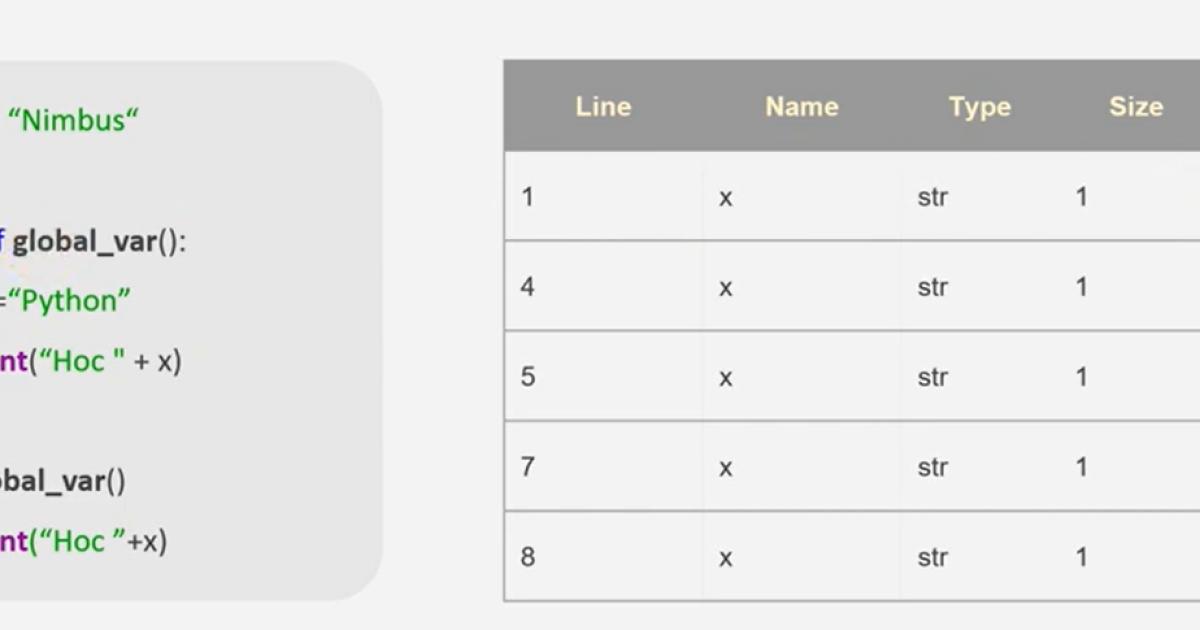Select line number 4 cell
Screen dimensions: 1200x630
(528, 288)
